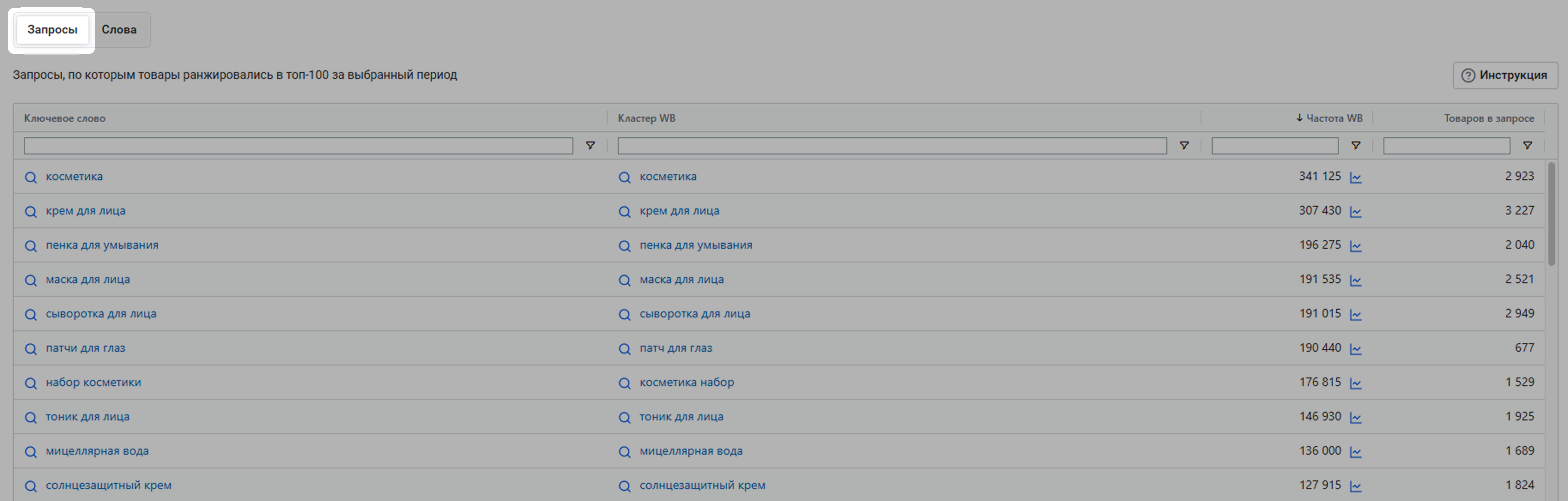Show graph icon for тоник для лица
1568x501 pixels.
[x=1356, y=418]
